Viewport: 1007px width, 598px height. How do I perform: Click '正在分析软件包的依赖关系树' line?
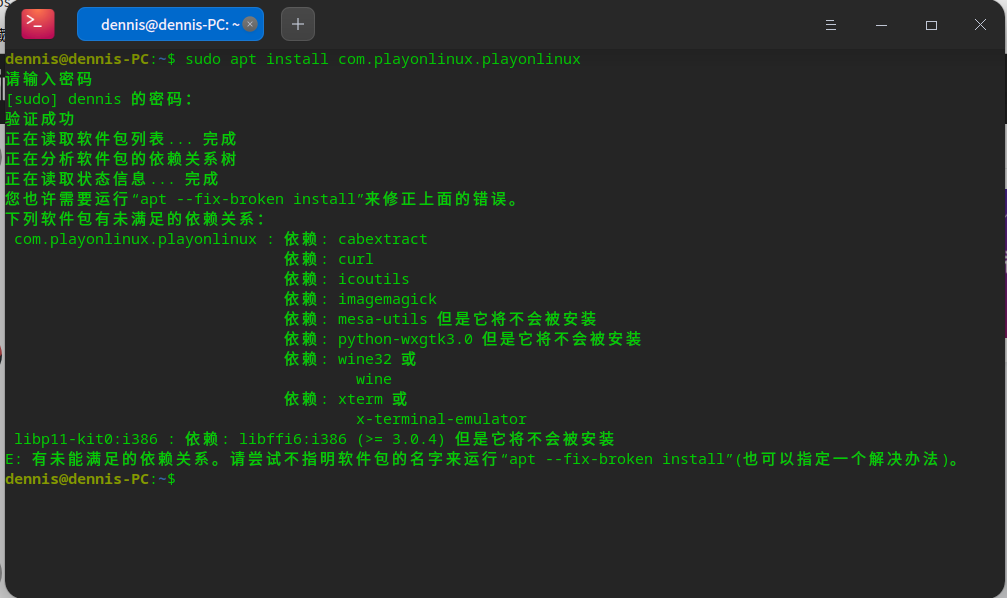pos(121,159)
